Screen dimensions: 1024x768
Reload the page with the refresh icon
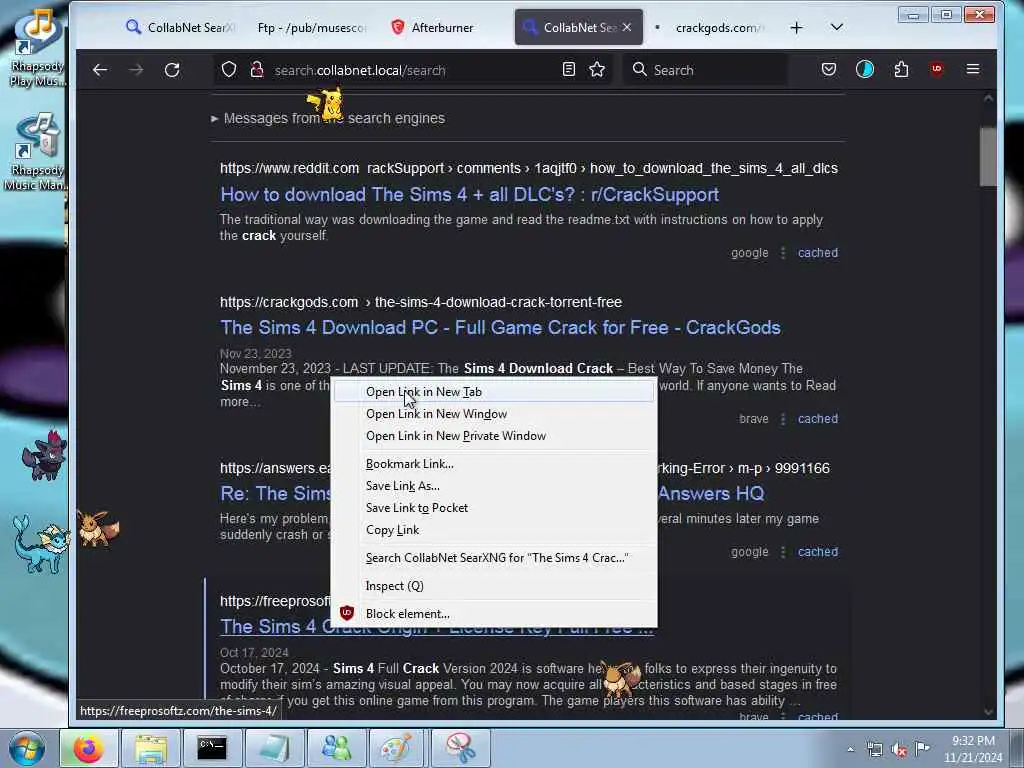pos(172,70)
